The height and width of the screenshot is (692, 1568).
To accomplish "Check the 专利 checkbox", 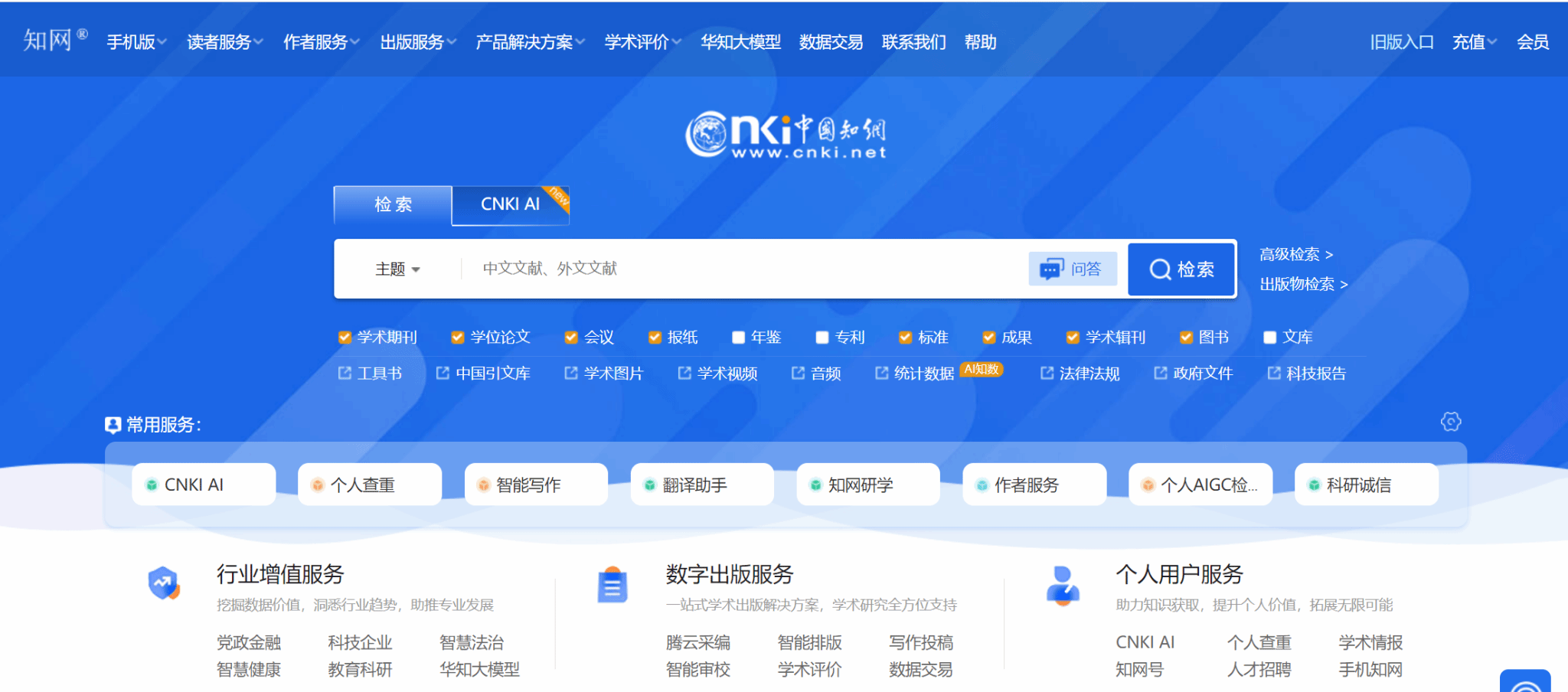I will click(x=822, y=338).
